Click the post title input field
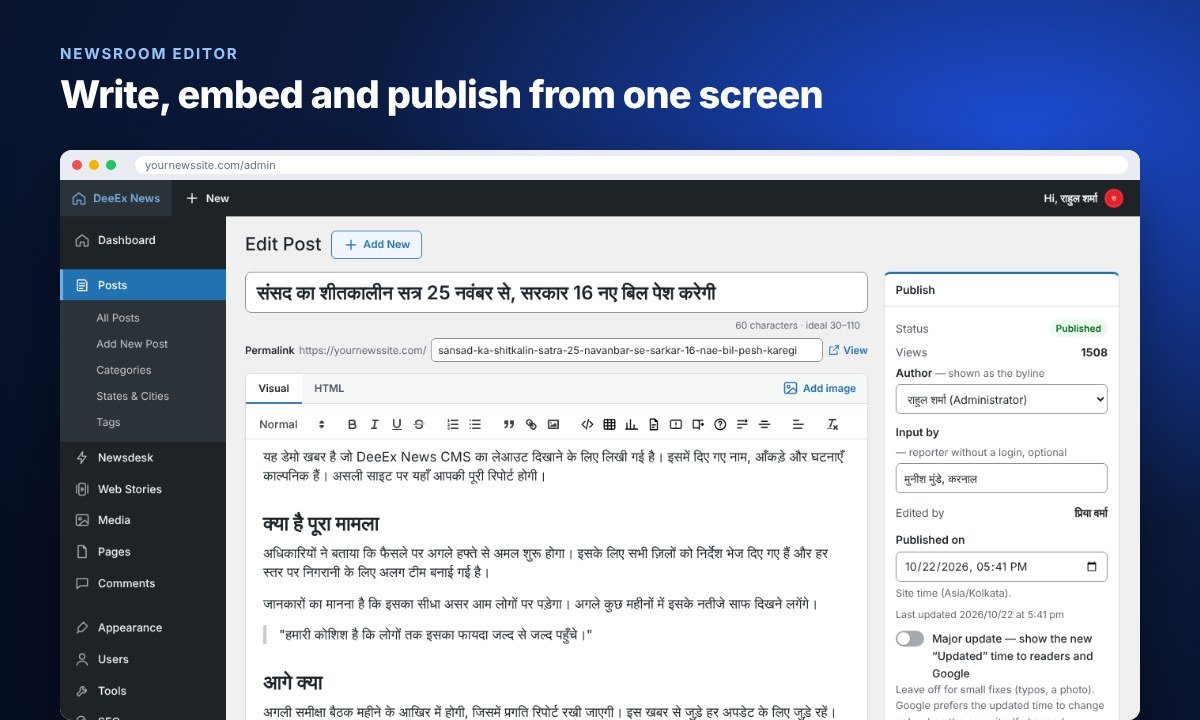Image resolution: width=1200 pixels, height=720 pixels. pos(556,293)
